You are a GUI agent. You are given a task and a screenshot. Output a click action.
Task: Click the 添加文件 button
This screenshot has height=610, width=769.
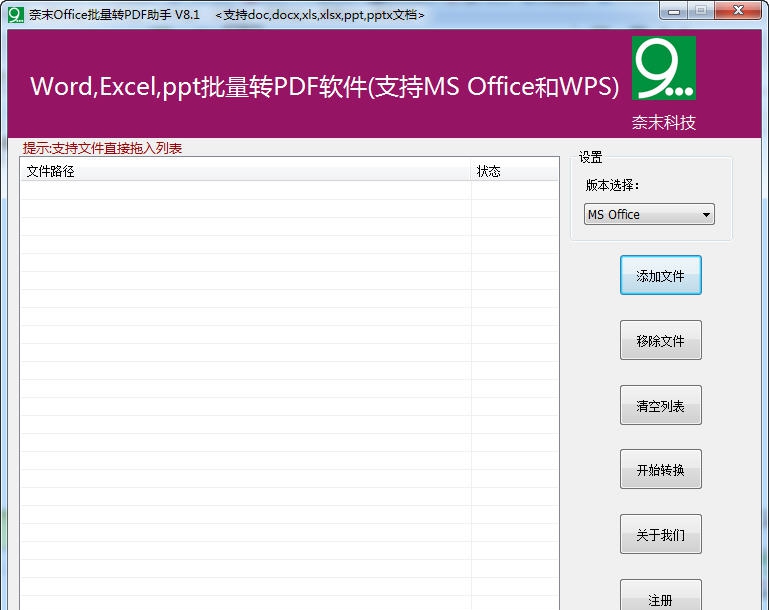click(x=661, y=275)
